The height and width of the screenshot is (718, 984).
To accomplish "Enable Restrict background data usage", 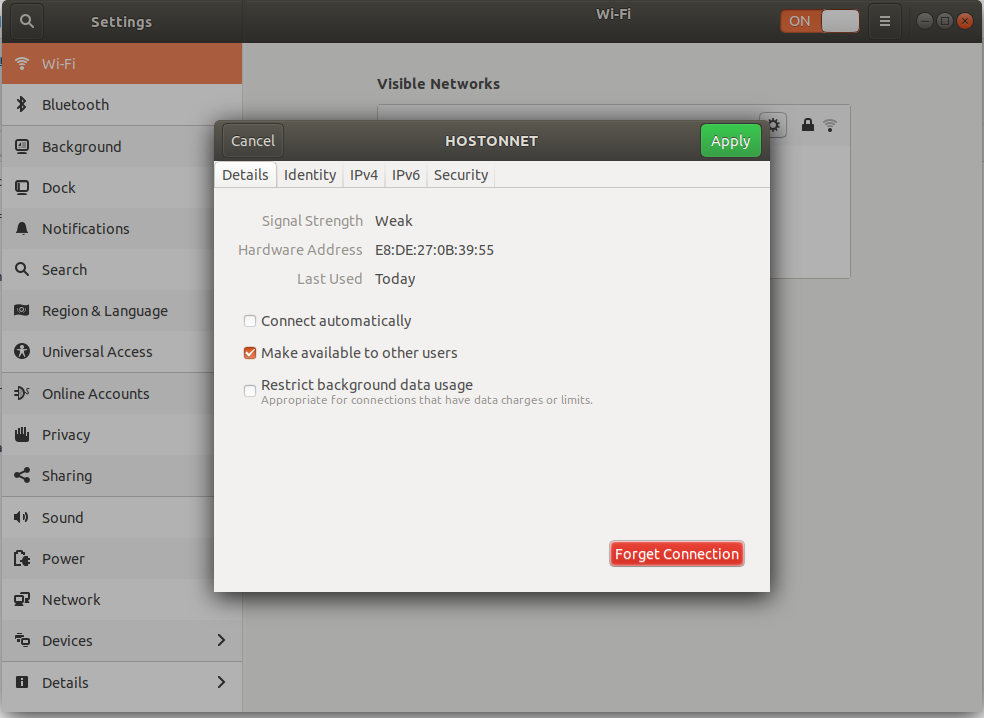I will pyautogui.click(x=249, y=390).
